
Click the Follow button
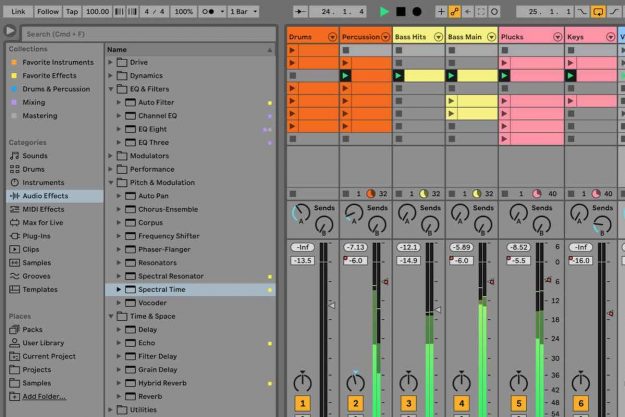48,12
